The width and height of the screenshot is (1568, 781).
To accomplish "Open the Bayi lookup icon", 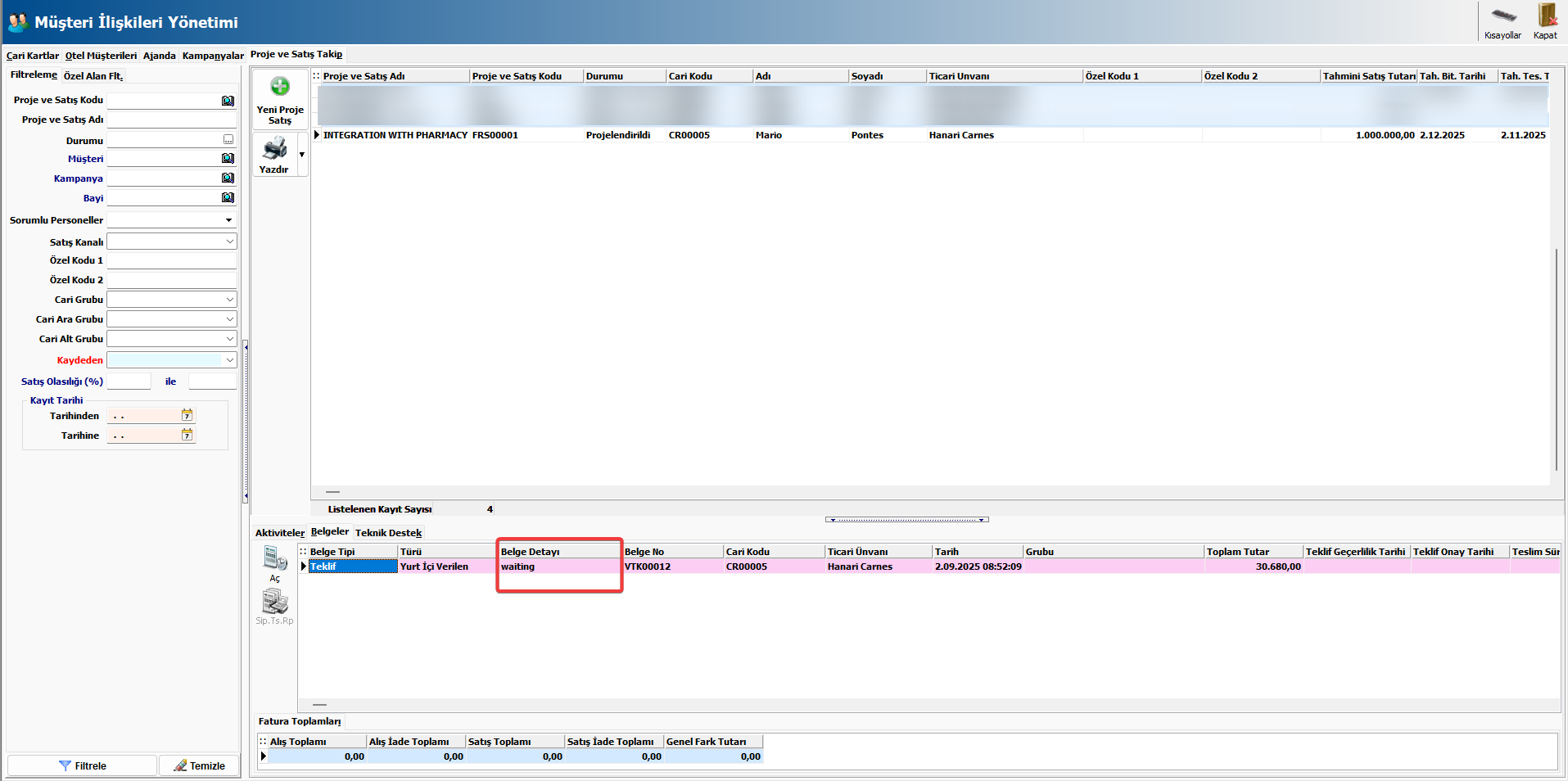I will (228, 198).
